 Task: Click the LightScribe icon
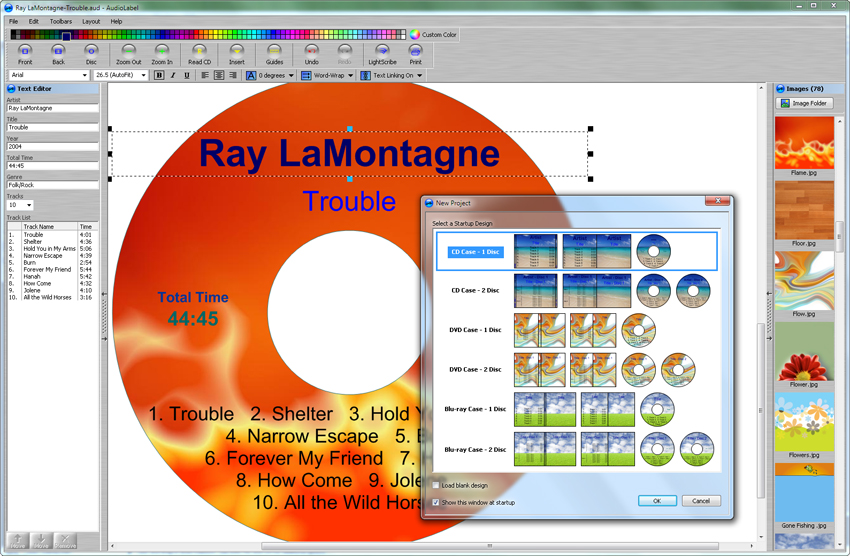click(x=382, y=52)
